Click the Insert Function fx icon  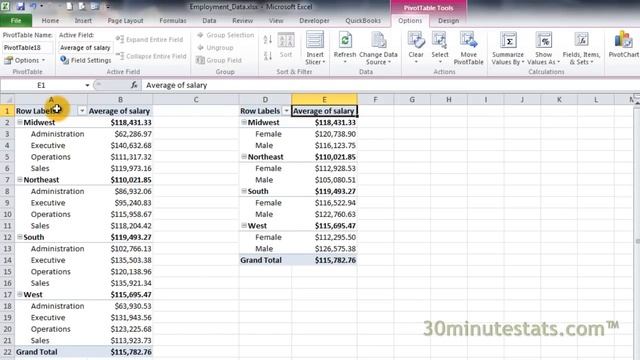click(134, 85)
